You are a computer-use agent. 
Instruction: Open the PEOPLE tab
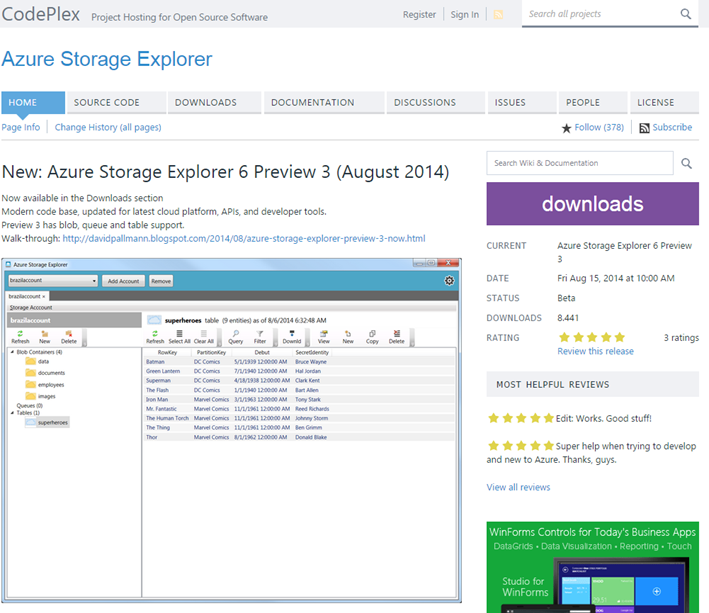click(593, 103)
